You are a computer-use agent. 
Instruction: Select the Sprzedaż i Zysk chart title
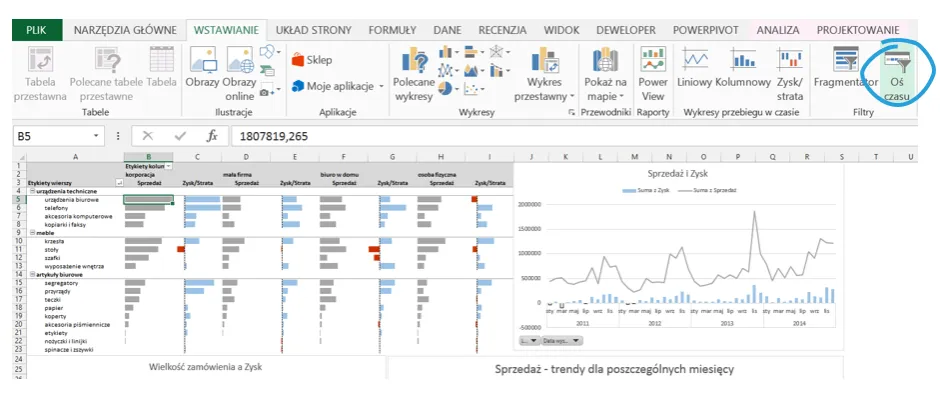tap(678, 174)
